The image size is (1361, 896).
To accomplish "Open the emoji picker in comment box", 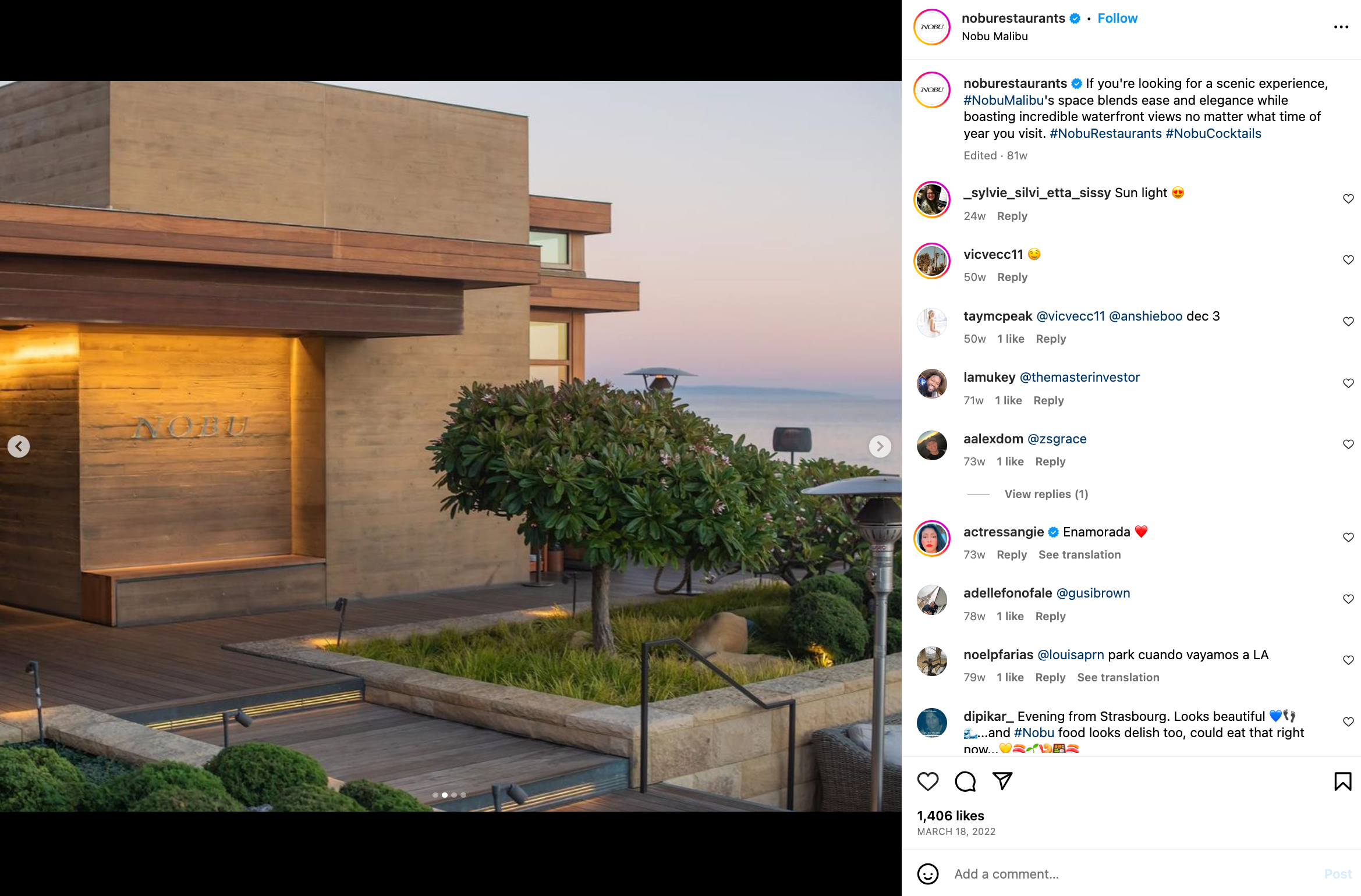I will [928, 874].
